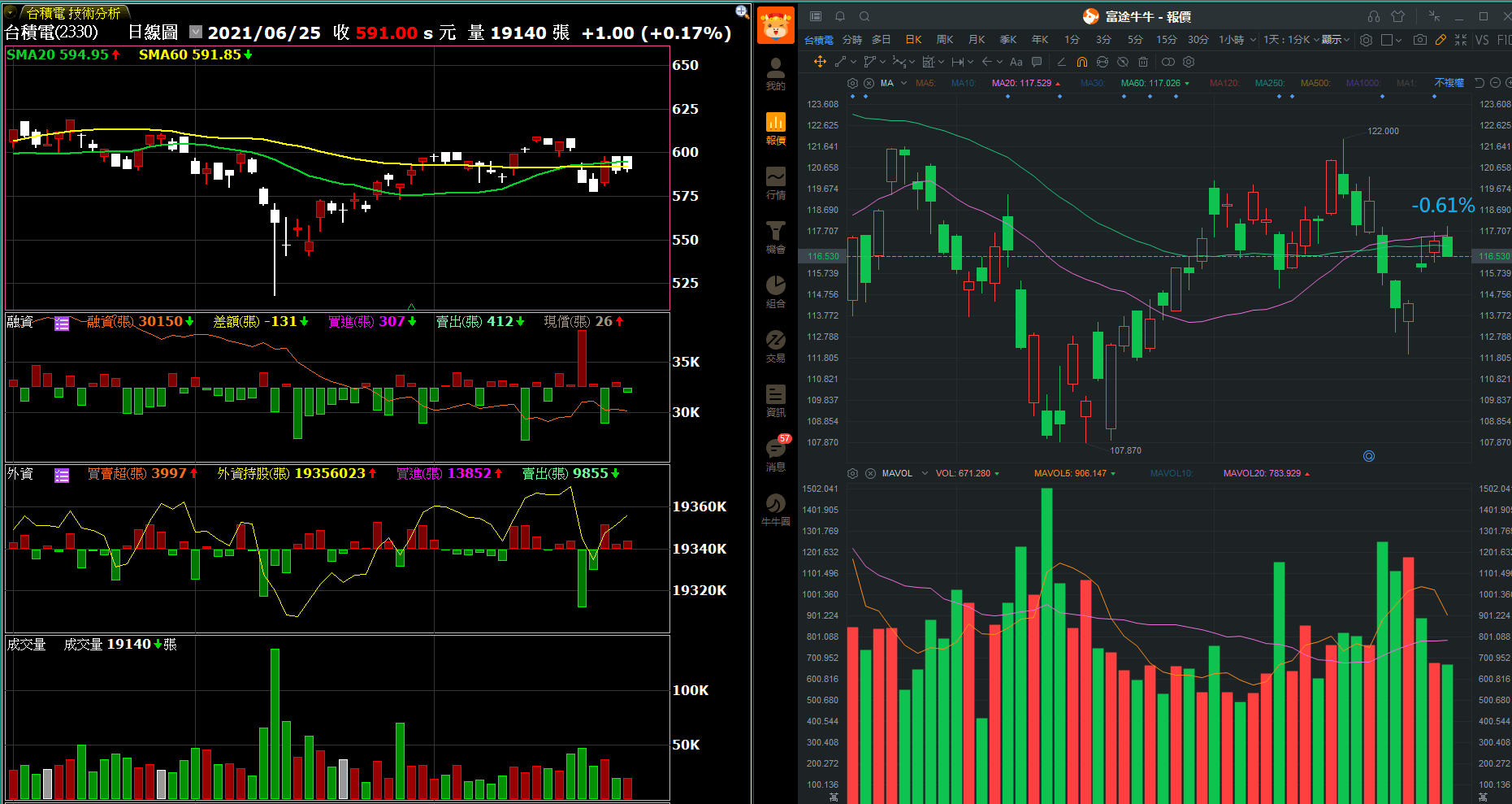Click the notification bell in the Futu title bar
This screenshot has width=1512, height=804.
pyautogui.click(x=840, y=16)
